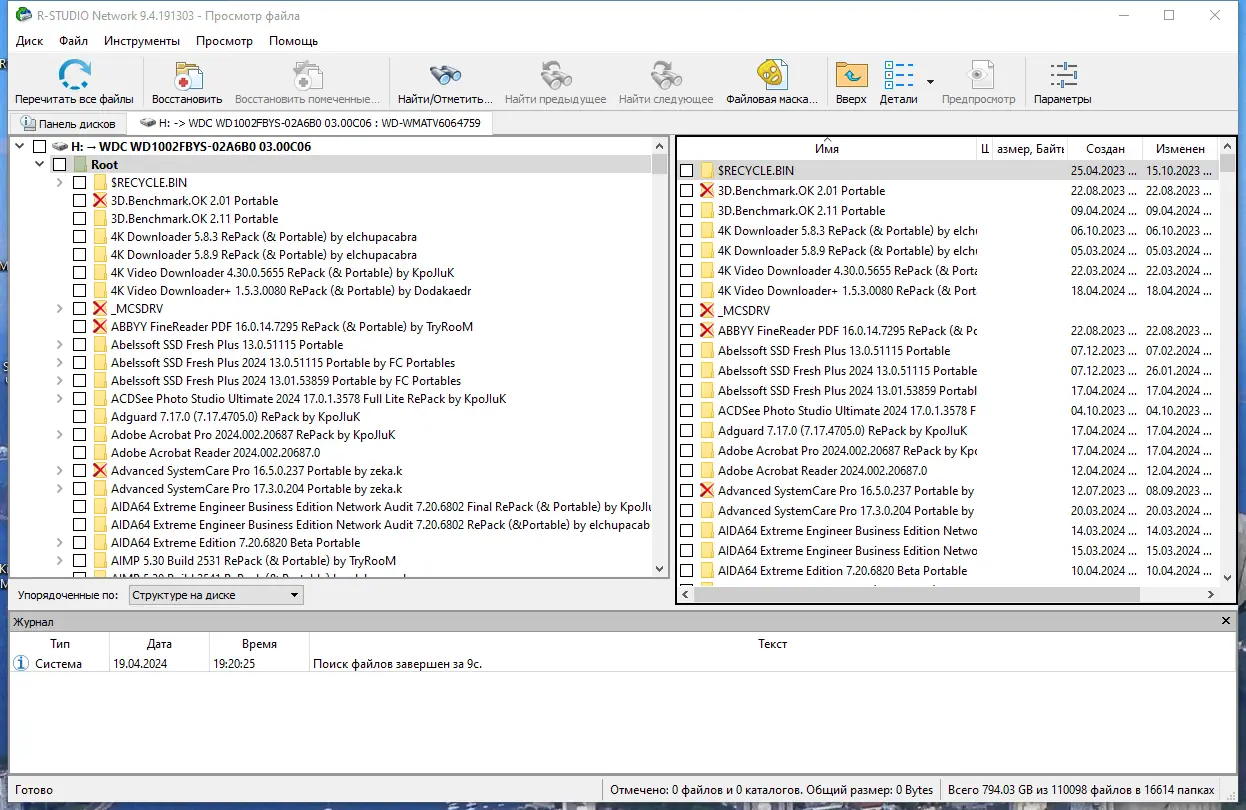Click the tree pane vertical scrollbar
Image resolution: width=1246 pixels, height=810 pixels.
(x=659, y=357)
